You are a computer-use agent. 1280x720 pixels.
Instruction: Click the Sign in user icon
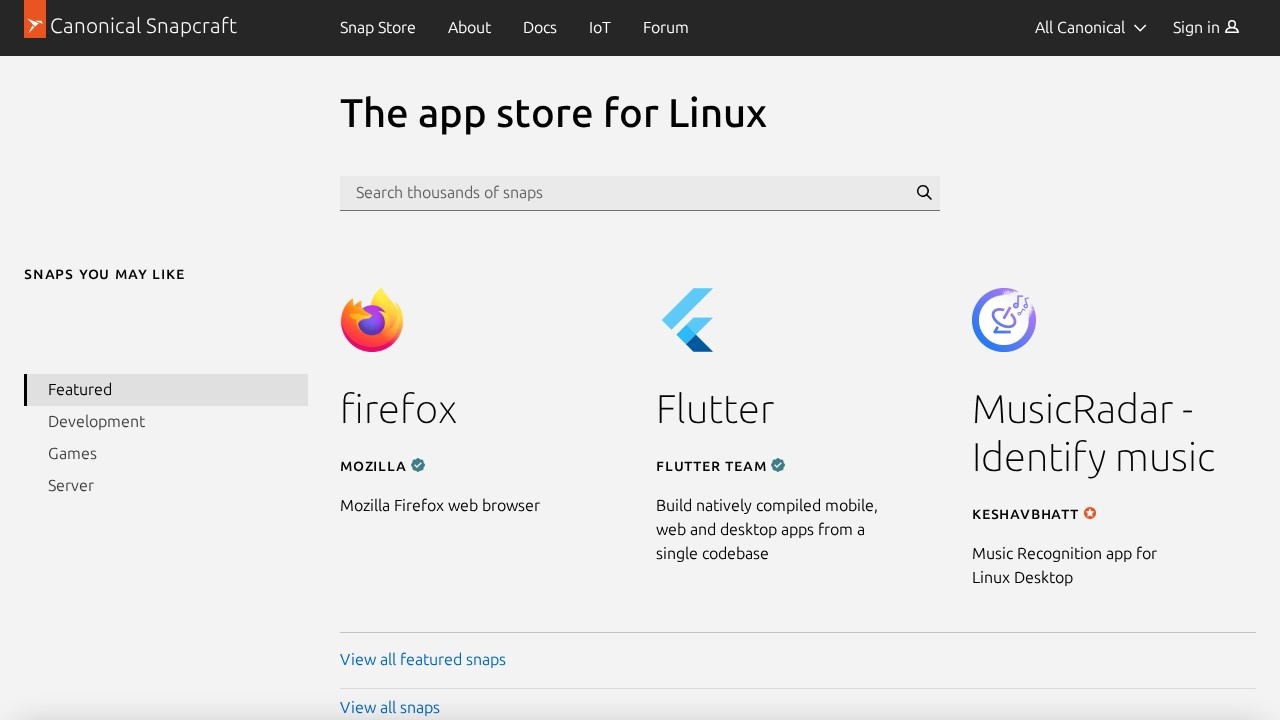click(1232, 27)
